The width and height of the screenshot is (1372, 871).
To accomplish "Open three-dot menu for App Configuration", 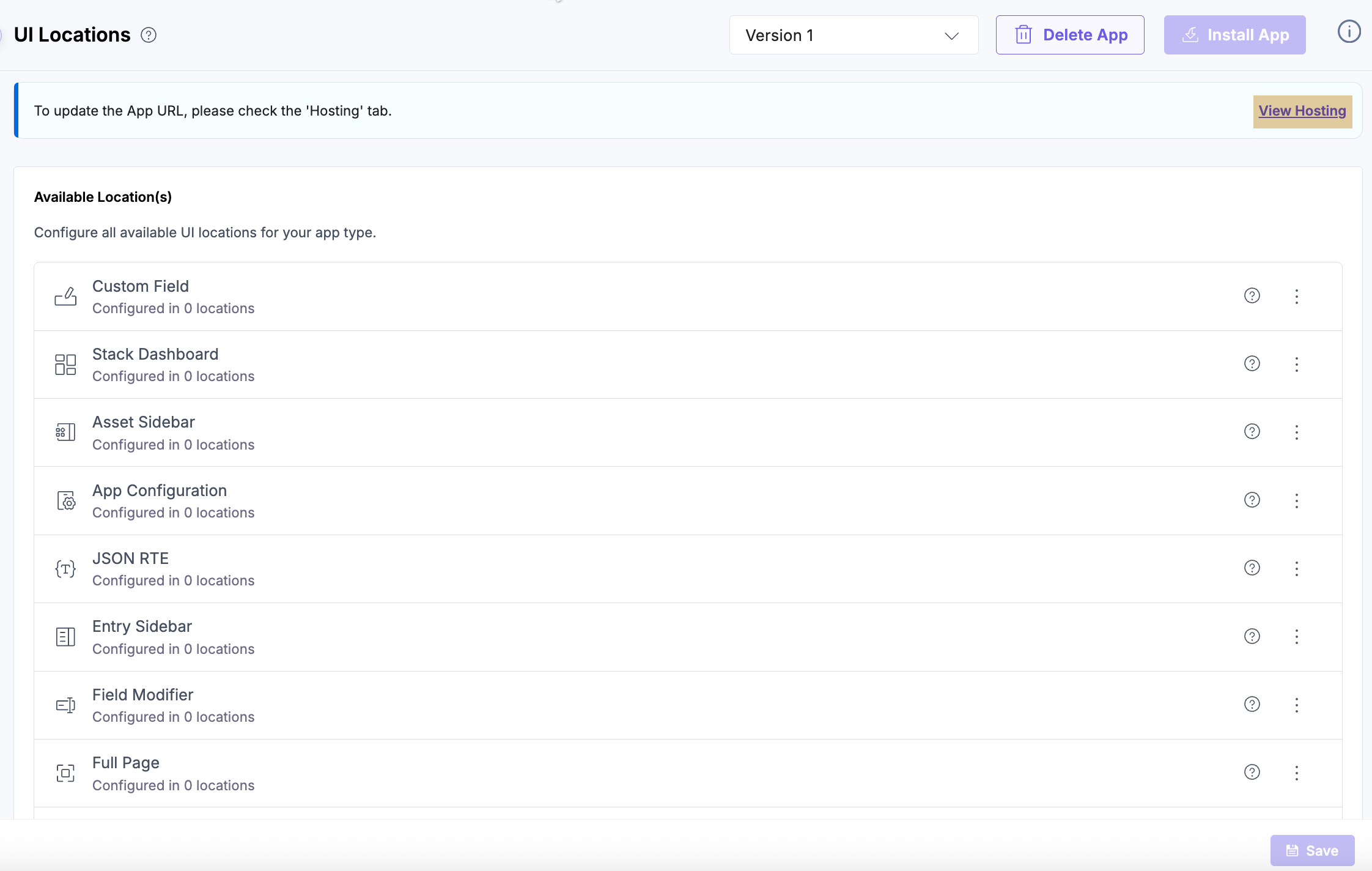I will coord(1296,501).
